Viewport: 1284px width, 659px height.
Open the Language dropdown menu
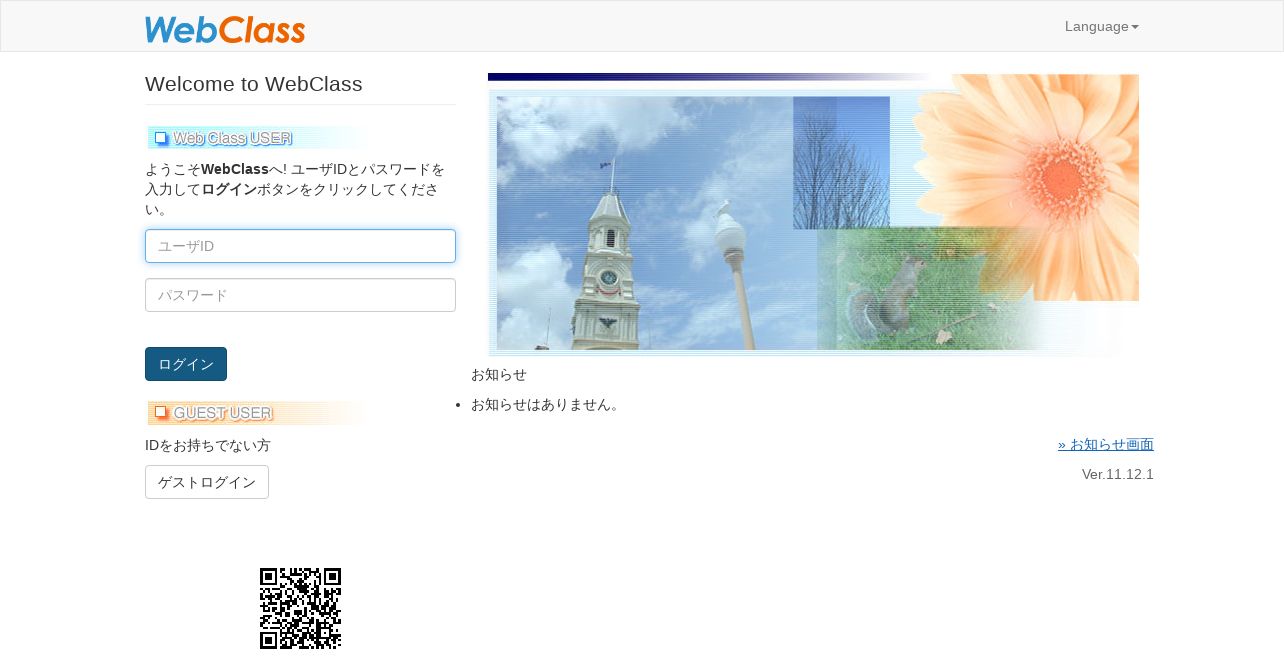tap(1101, 26)
